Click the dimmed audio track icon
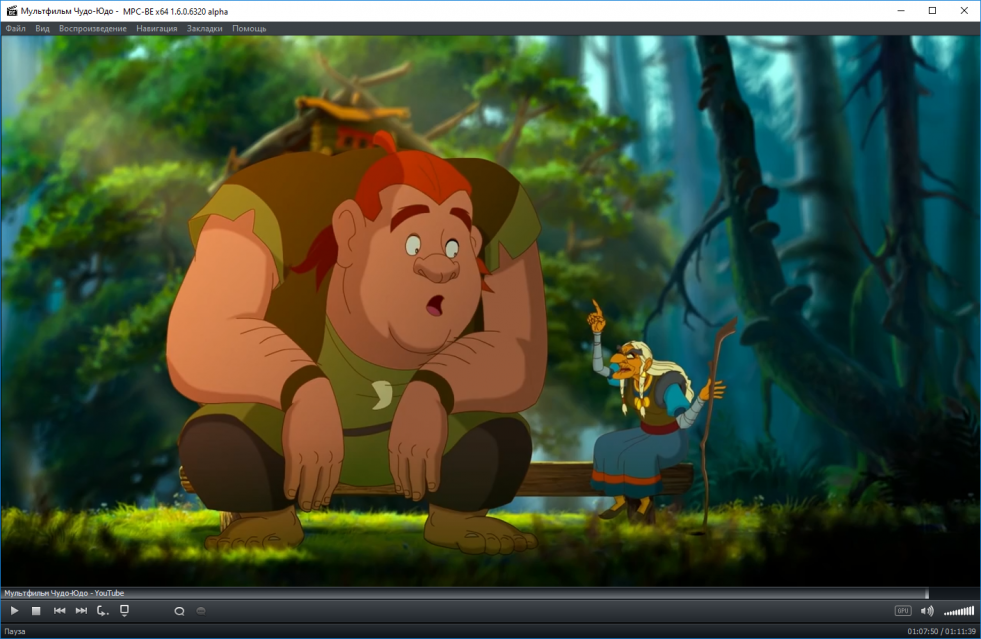Screen dimensions: 981x639 (x=201, y=610)
